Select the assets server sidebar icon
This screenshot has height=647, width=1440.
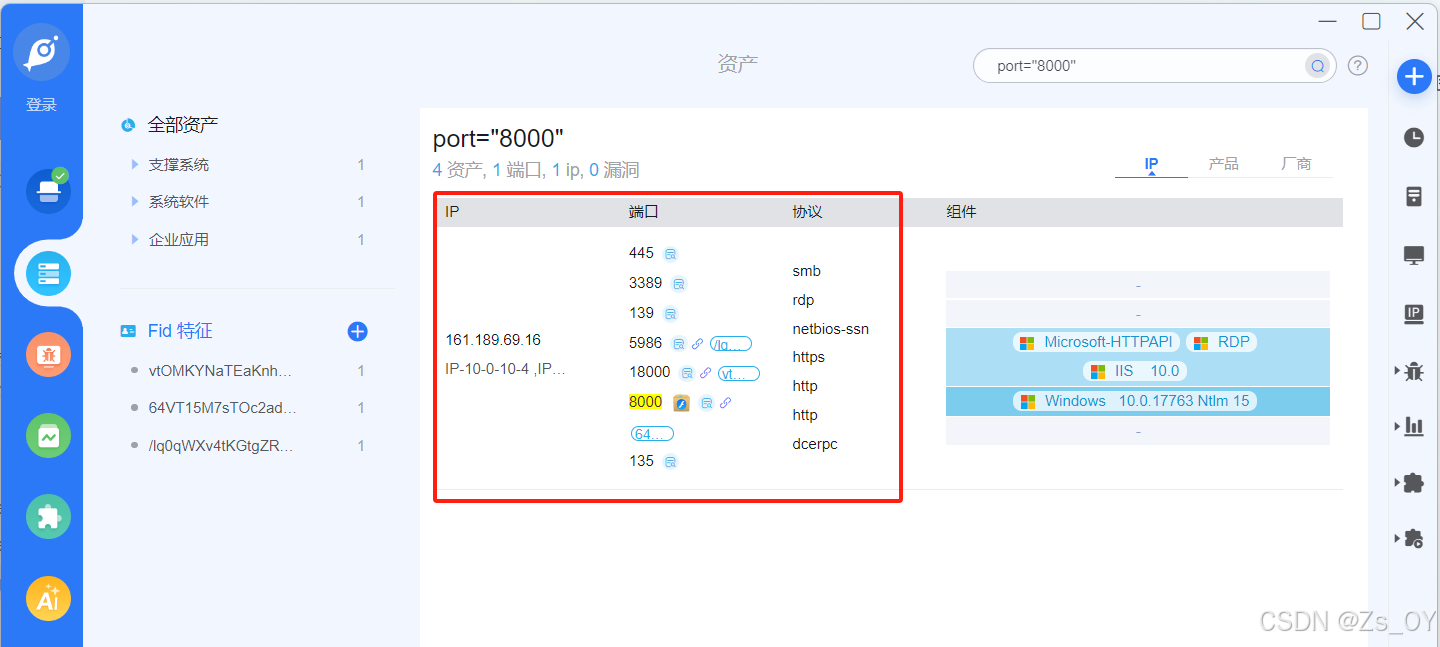pos(48,272)
